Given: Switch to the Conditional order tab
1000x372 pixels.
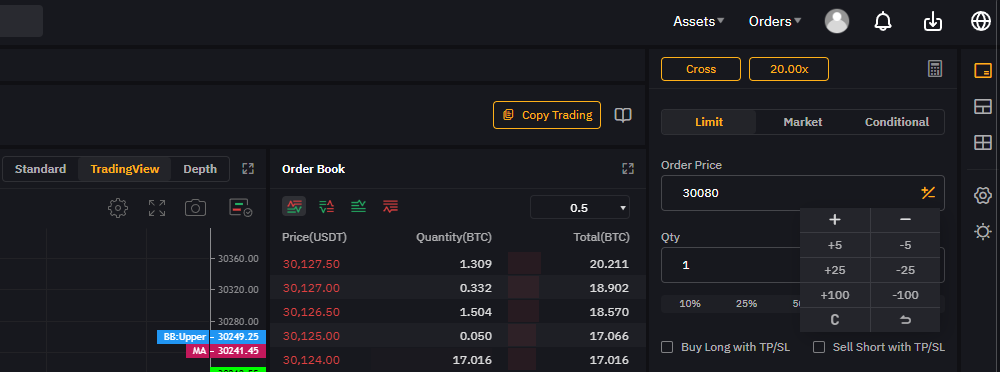Looking at the screenshot, I should tap(897, 122).
